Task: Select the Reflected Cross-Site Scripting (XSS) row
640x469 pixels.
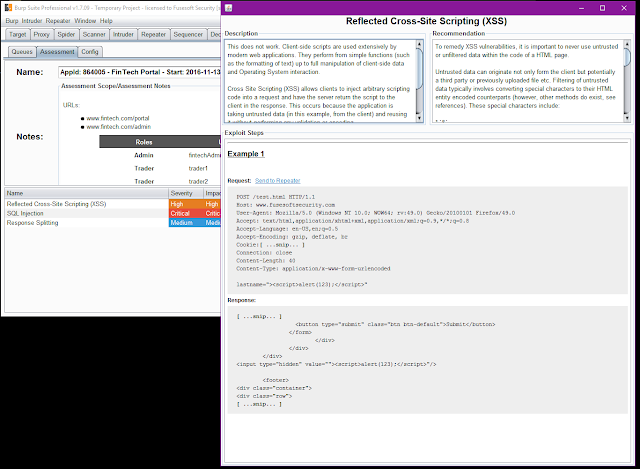Action: (113, 204)
